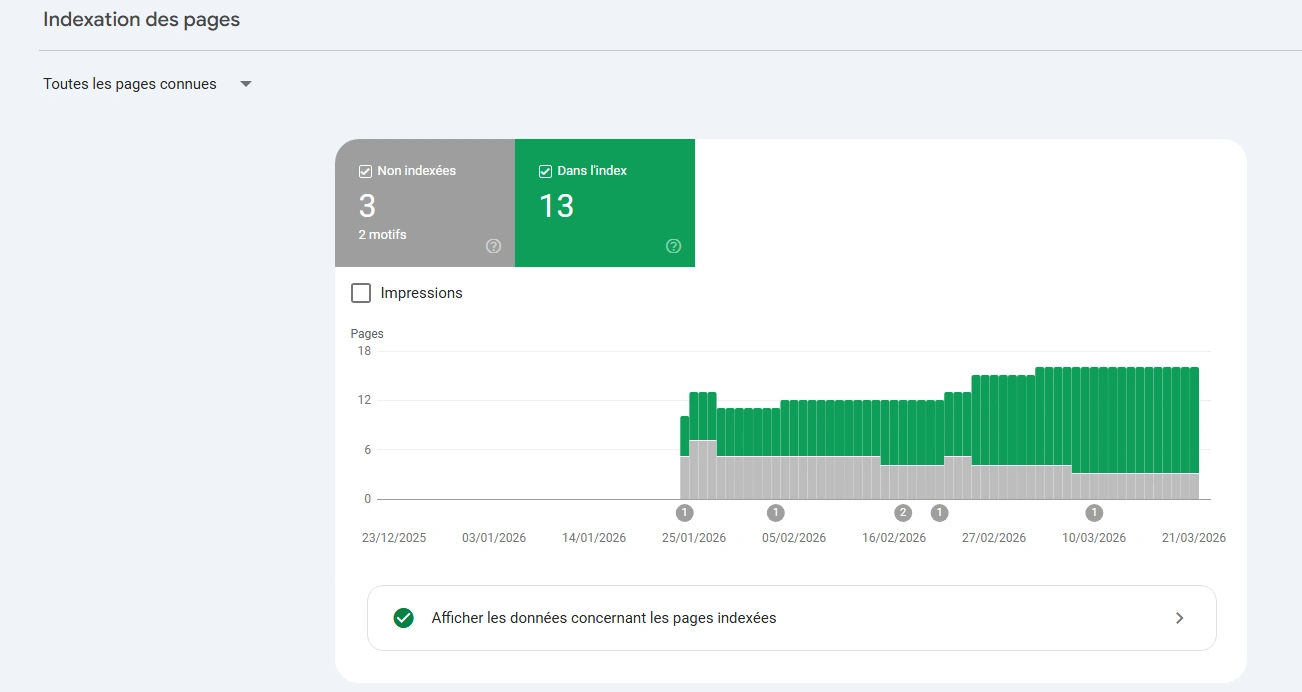Click the green checkmark beside the indexed pages row

pyautogui.click(x=403, y=618)
